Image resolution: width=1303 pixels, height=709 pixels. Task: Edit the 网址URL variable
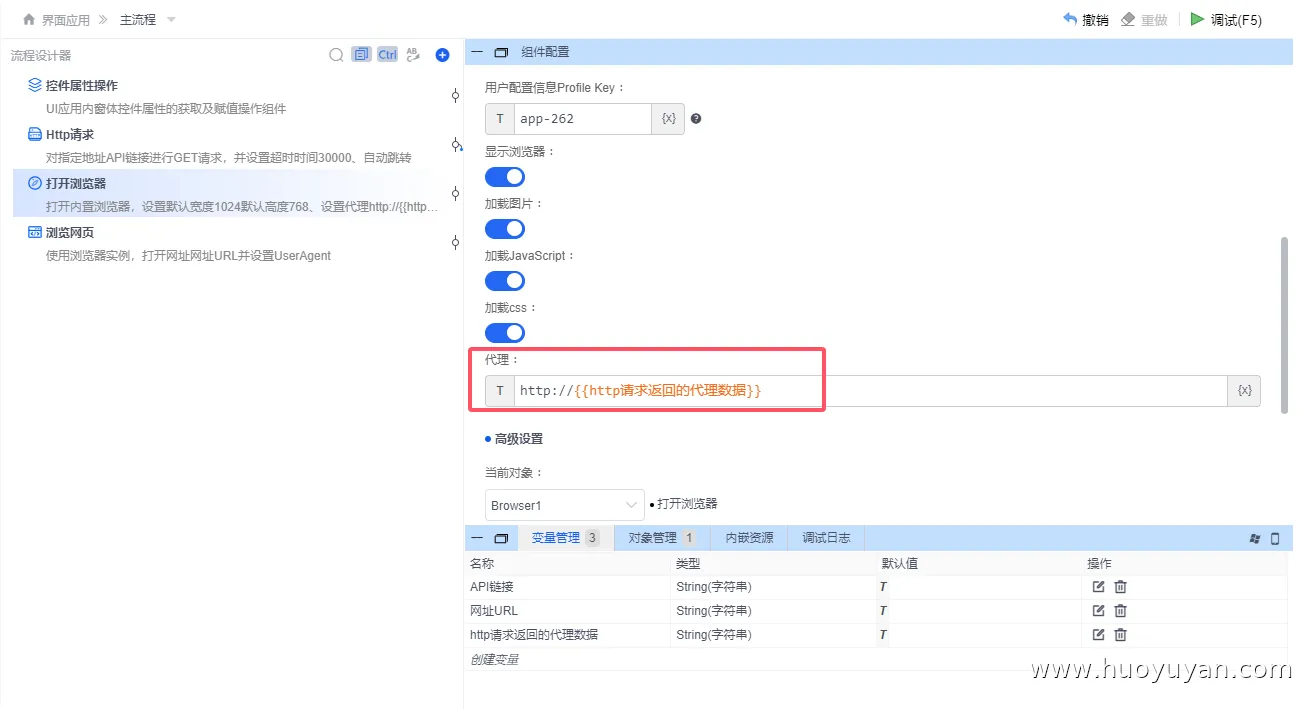click(x=1098, y=610)
